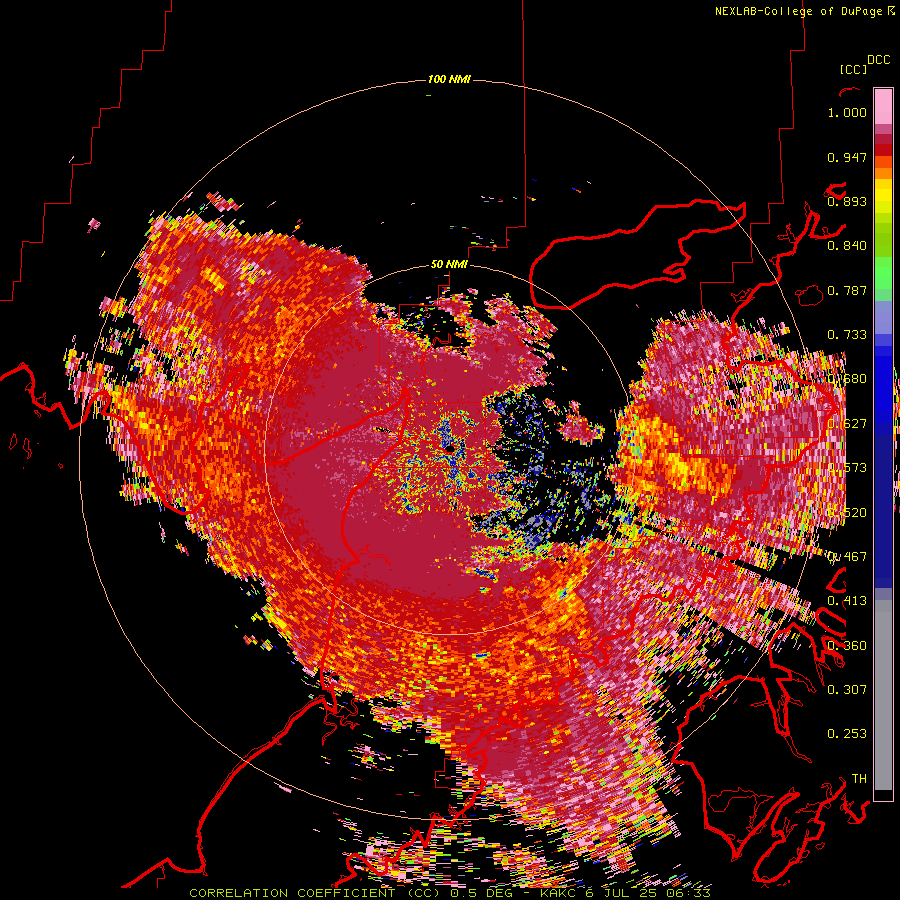Click the 0.573 scale value

click(x=847, y=467)
